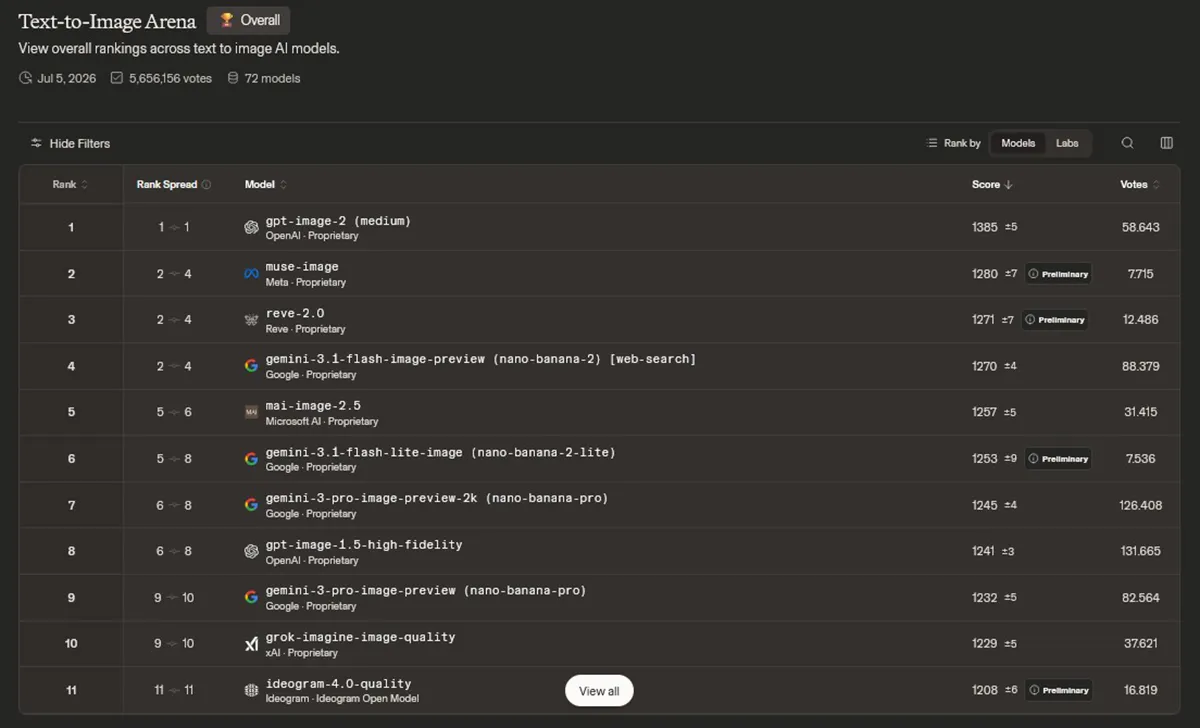Select Models in Rank by switch
Screen dimensions: 1200x728
tap(1018, 143)
